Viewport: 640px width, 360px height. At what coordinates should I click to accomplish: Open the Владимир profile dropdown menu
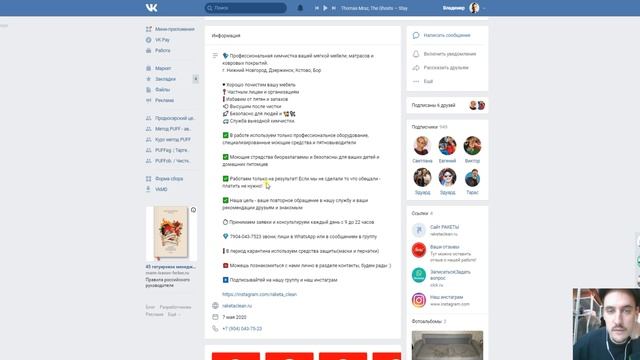tap(464, 8)
